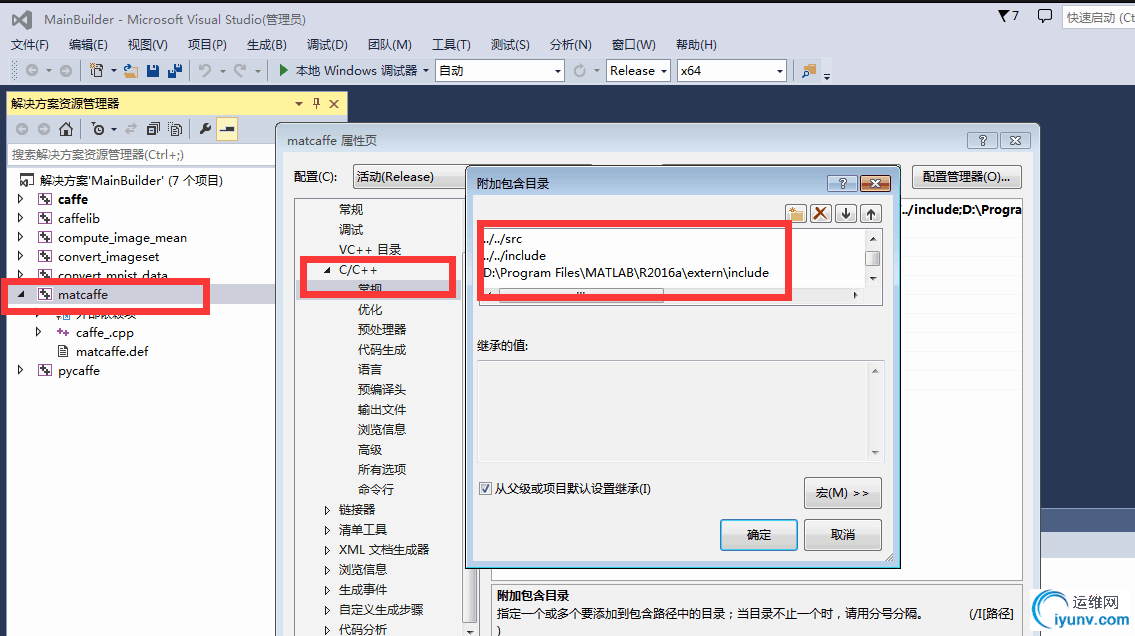Click the Solution Explorer collapse all icon
The width and height of the screenshot is (1135, 636).
pyautogui.click(x=153, y=129)
